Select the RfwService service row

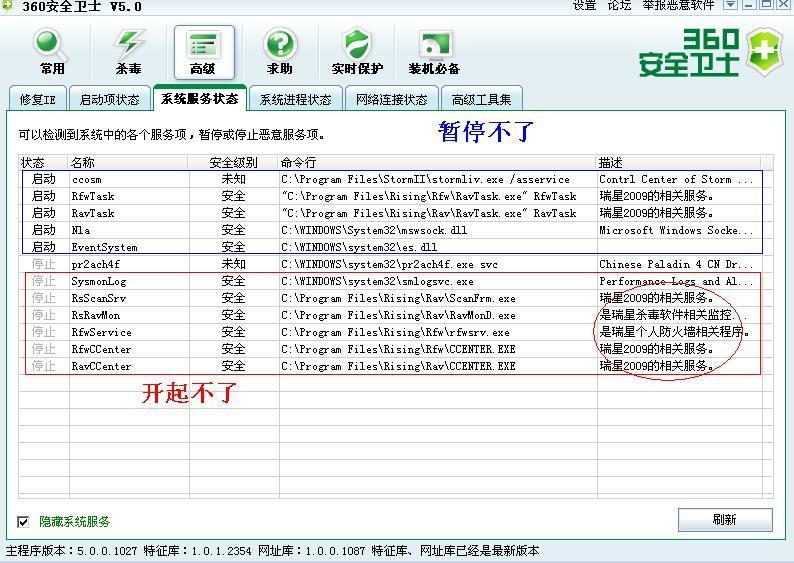click(x=392, y=332)
